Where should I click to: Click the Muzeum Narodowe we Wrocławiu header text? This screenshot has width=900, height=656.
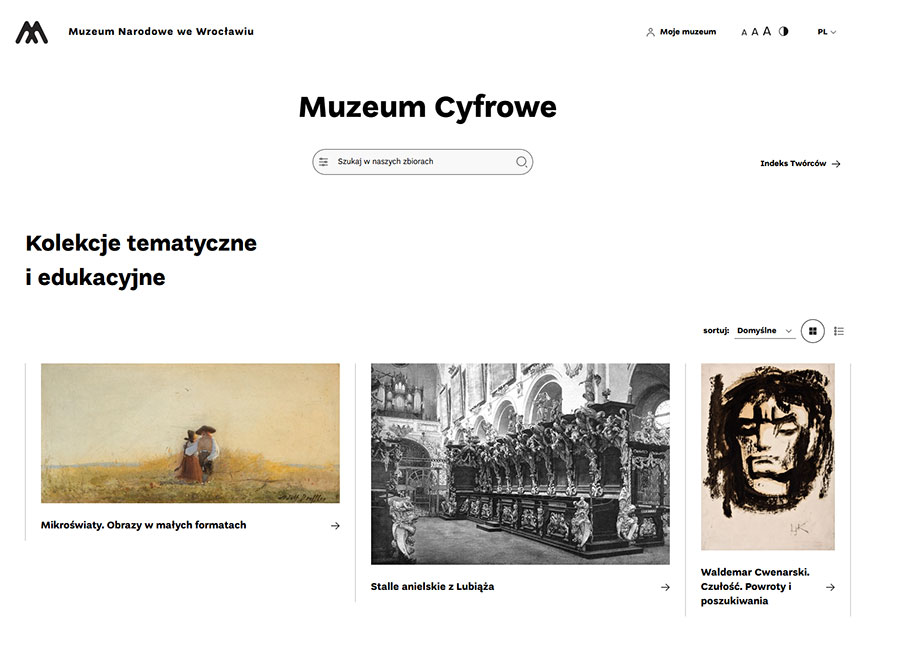160,31
